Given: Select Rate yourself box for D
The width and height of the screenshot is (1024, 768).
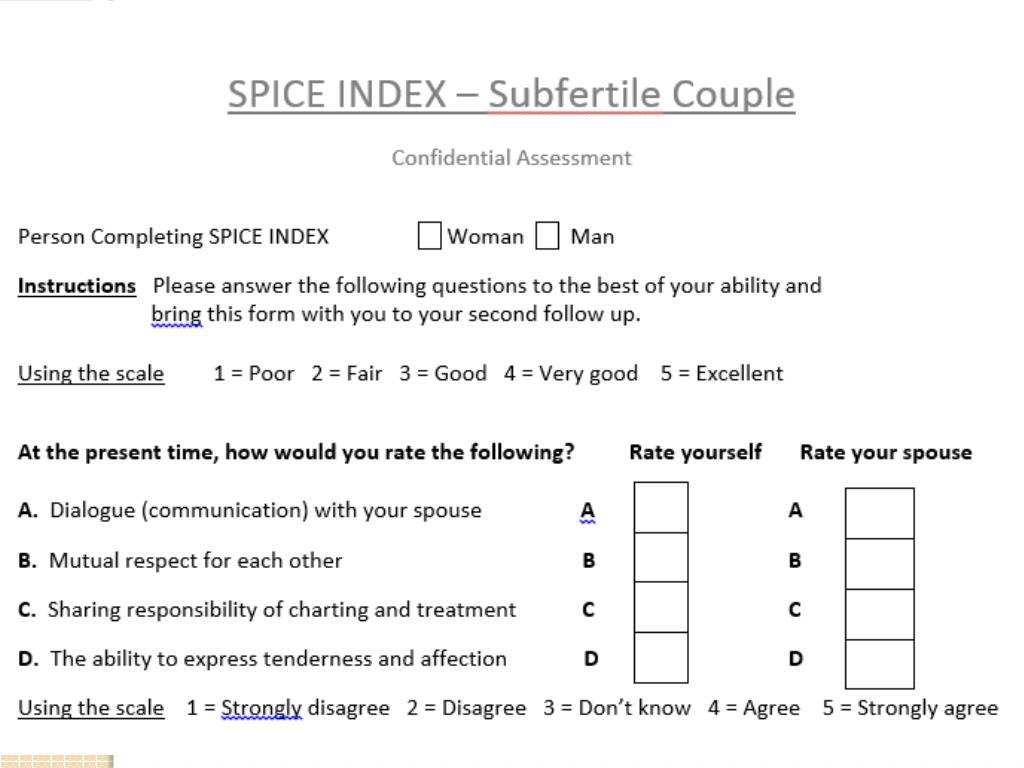Looking at the screenshot, I should point(661,657).
